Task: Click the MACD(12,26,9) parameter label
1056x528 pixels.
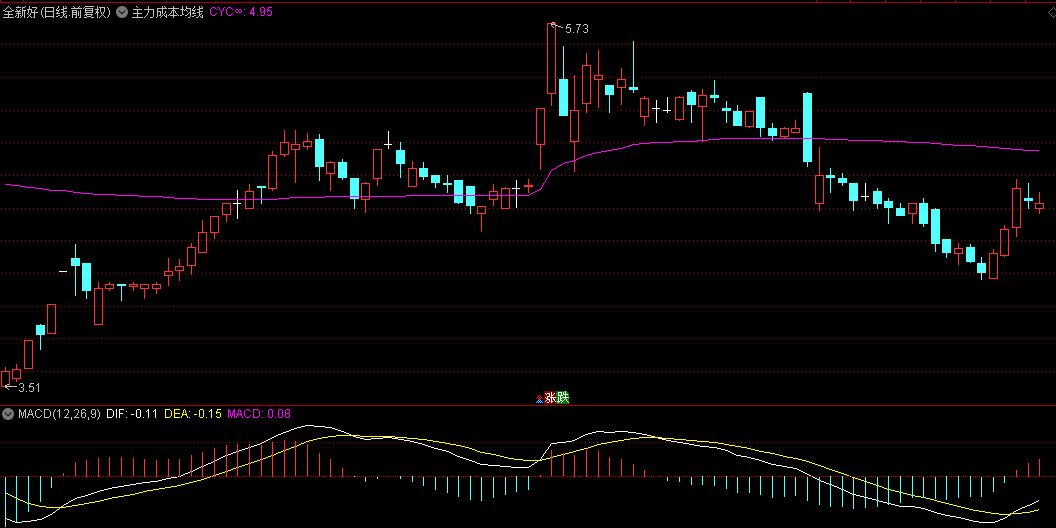Action: coord(59,414)
